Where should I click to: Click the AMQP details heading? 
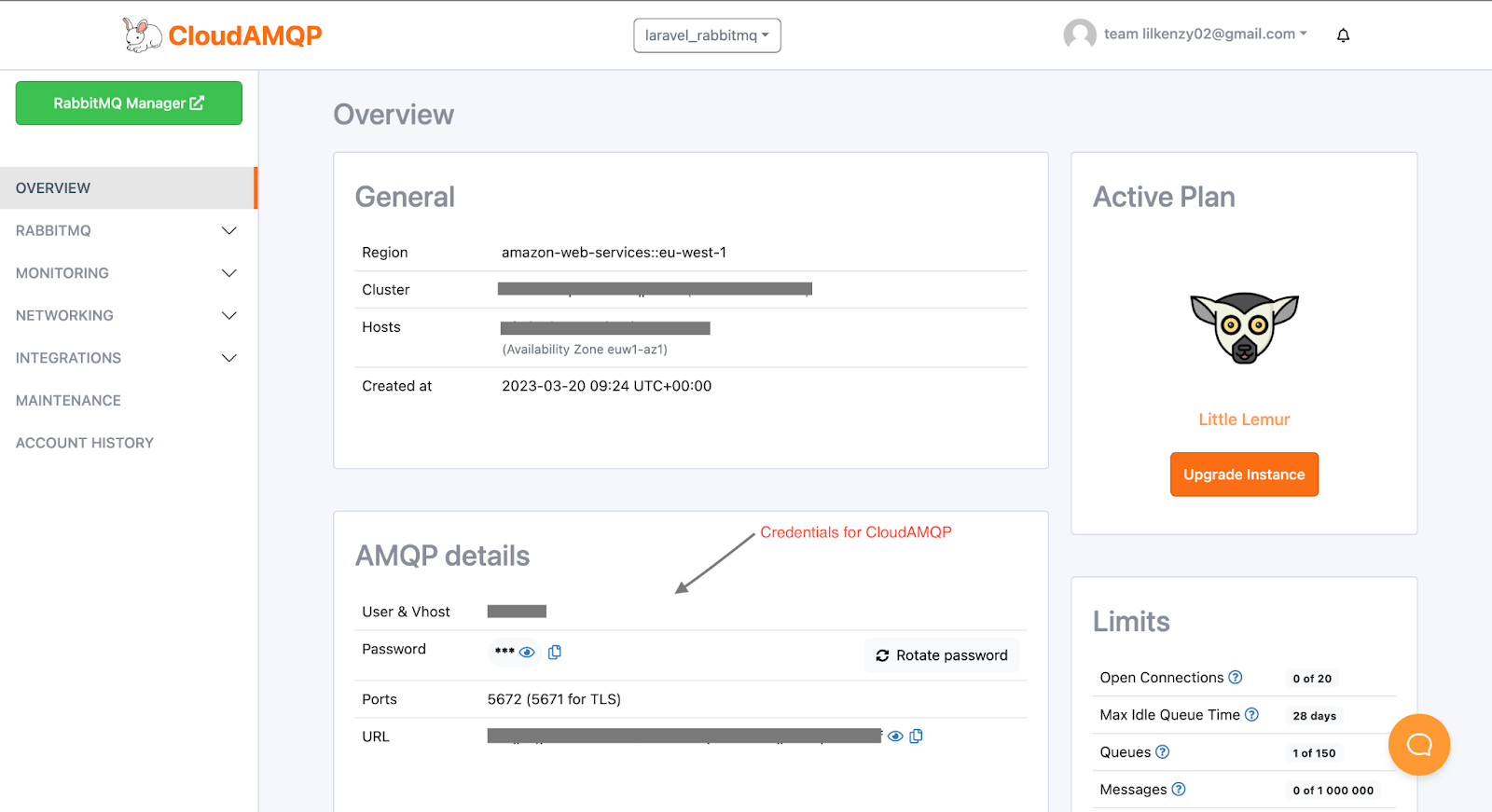[442, 556]
